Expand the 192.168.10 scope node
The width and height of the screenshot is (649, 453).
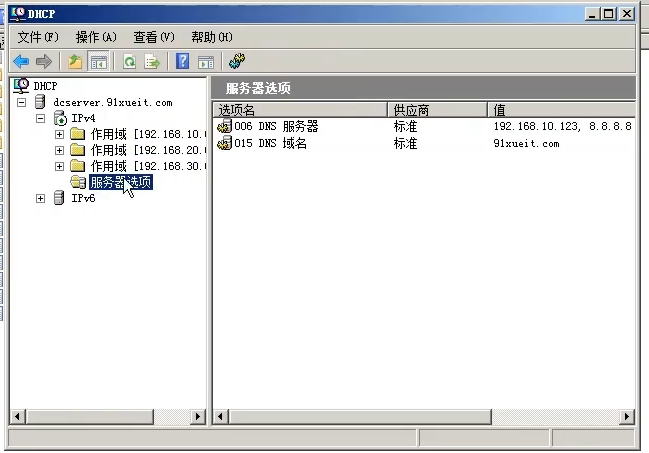[x=60, y=134]
